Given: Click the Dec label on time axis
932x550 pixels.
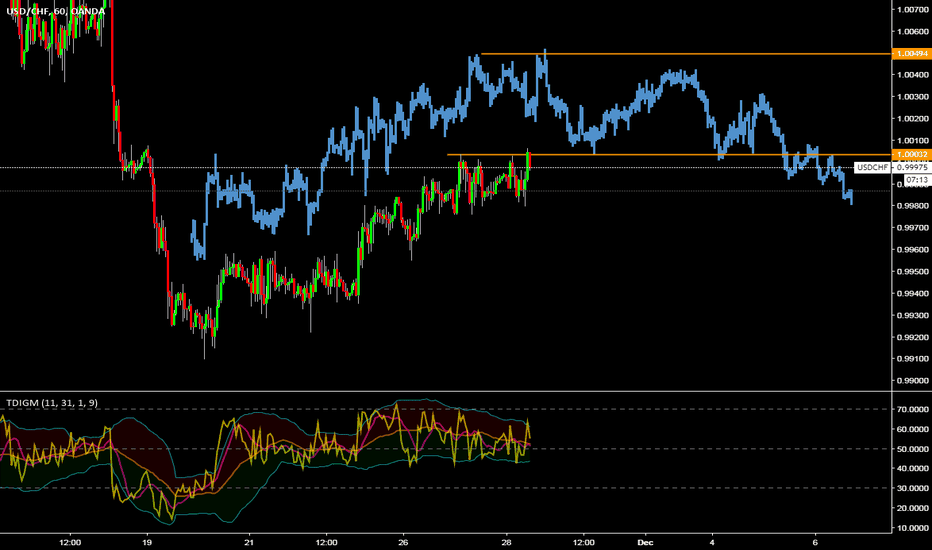Looking at the screenshot, I should (x=645, y=542).
